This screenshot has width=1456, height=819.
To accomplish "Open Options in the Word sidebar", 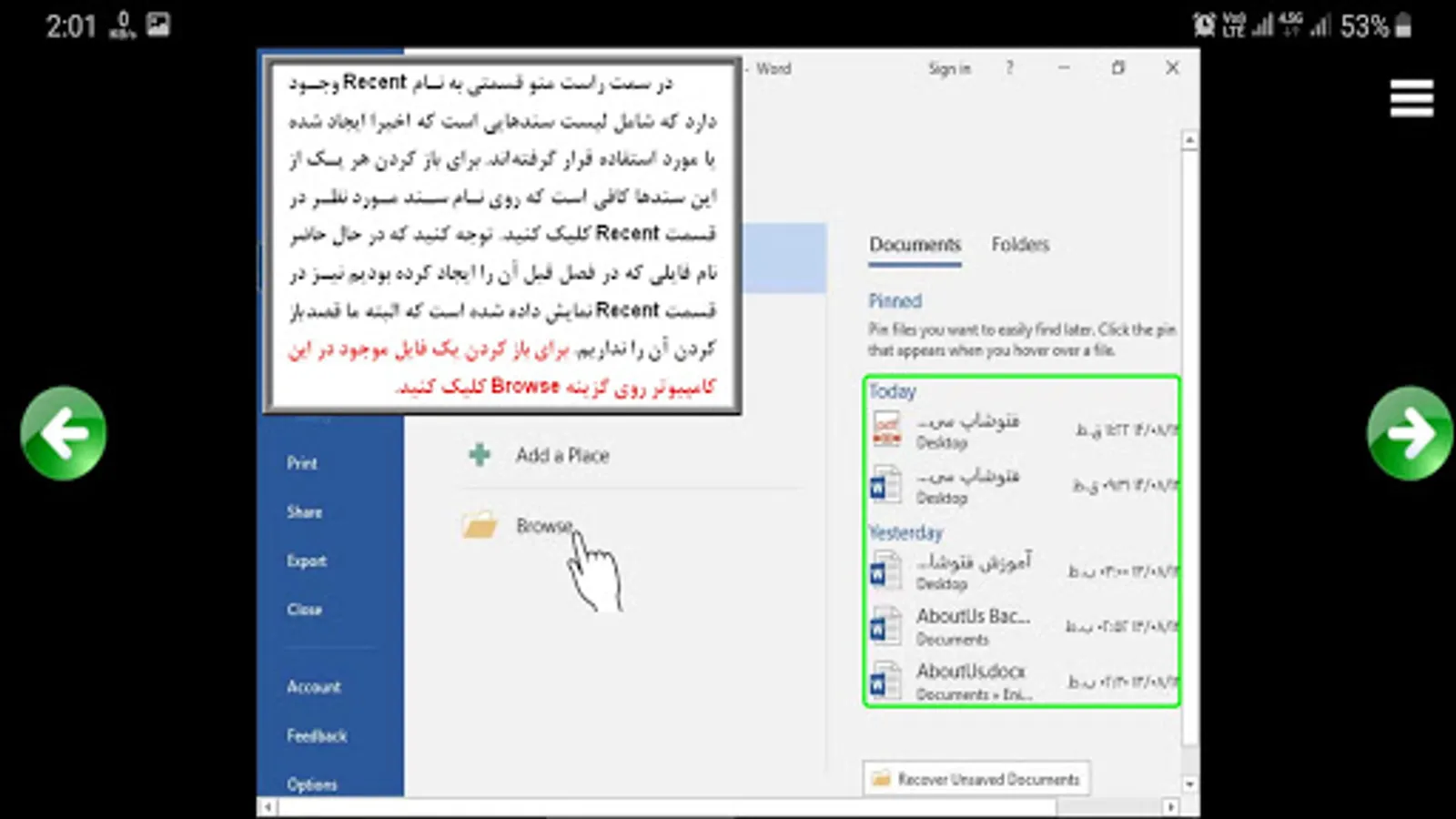I will click(x=312, y=784).
